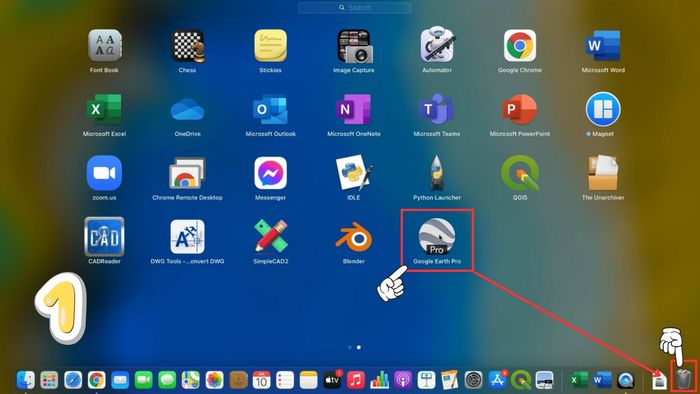Open the Trash in the Dock
The width and height of the screenshot is (700, 394).
683,379
